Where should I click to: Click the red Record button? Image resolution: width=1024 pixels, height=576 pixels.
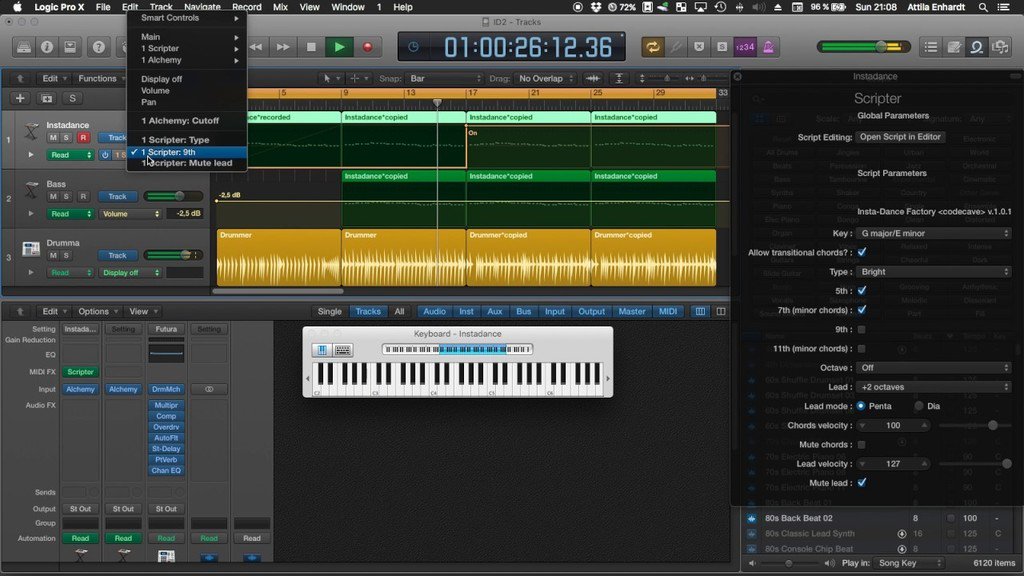click(368, 47)
